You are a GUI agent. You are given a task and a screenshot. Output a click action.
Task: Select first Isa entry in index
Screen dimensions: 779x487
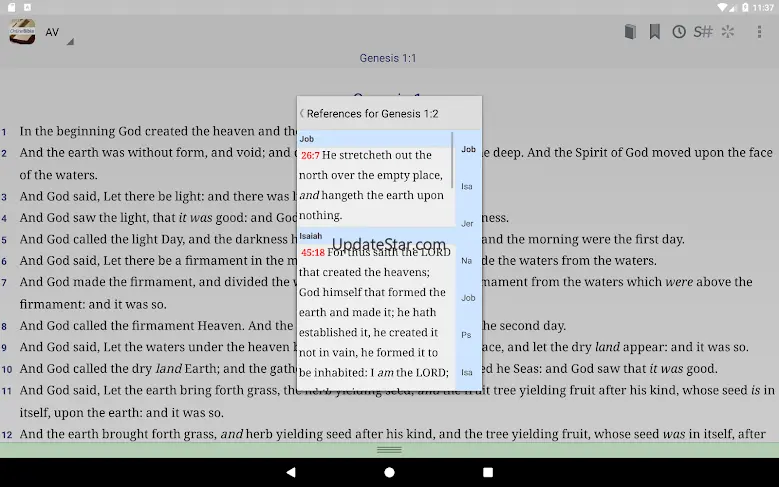[x=467, y=186]
